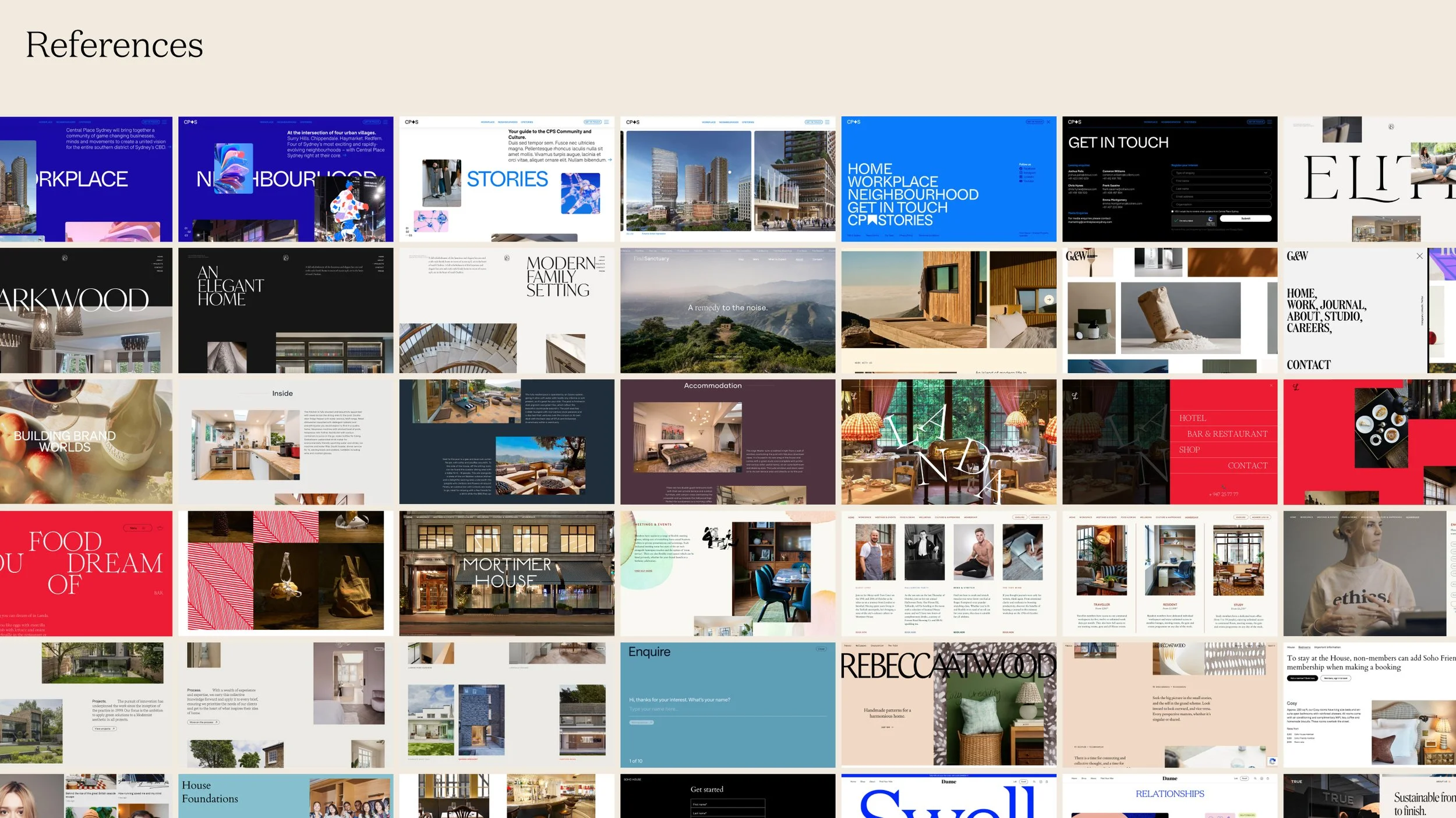Choose CONTACT in the G&W menu

pos(1308,365)
